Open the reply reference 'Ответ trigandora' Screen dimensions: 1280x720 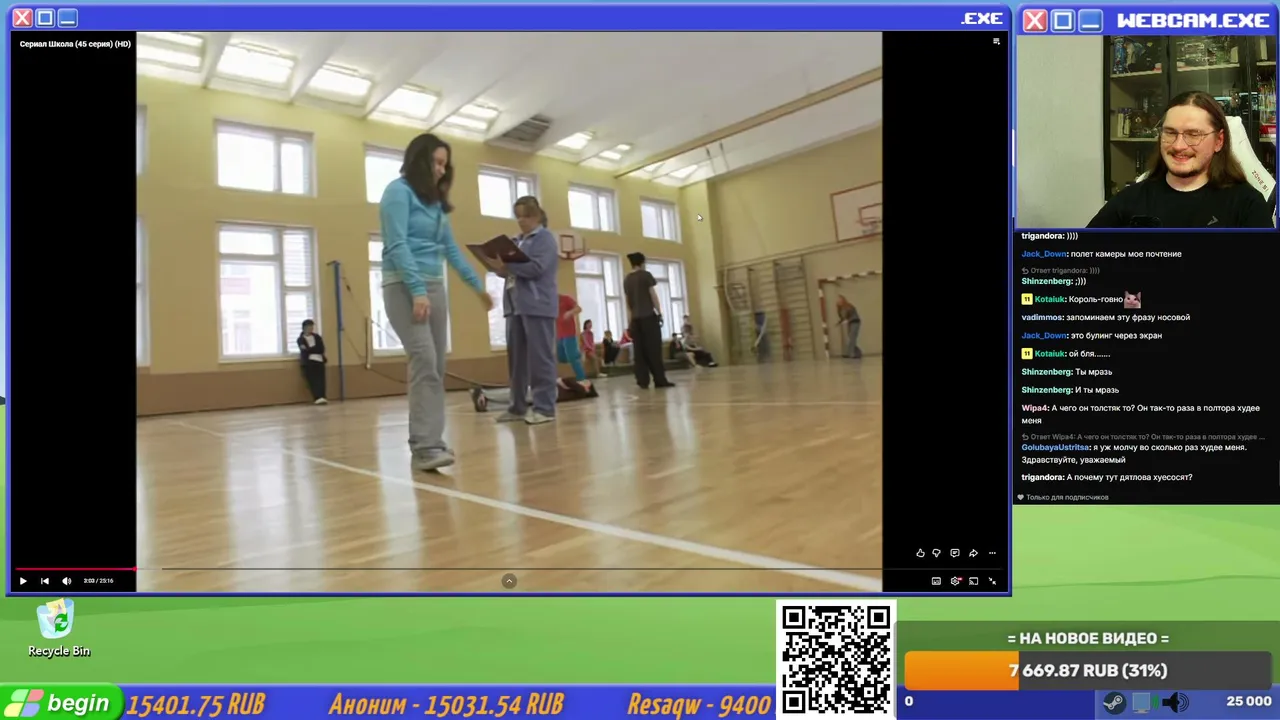(1061, 271)
